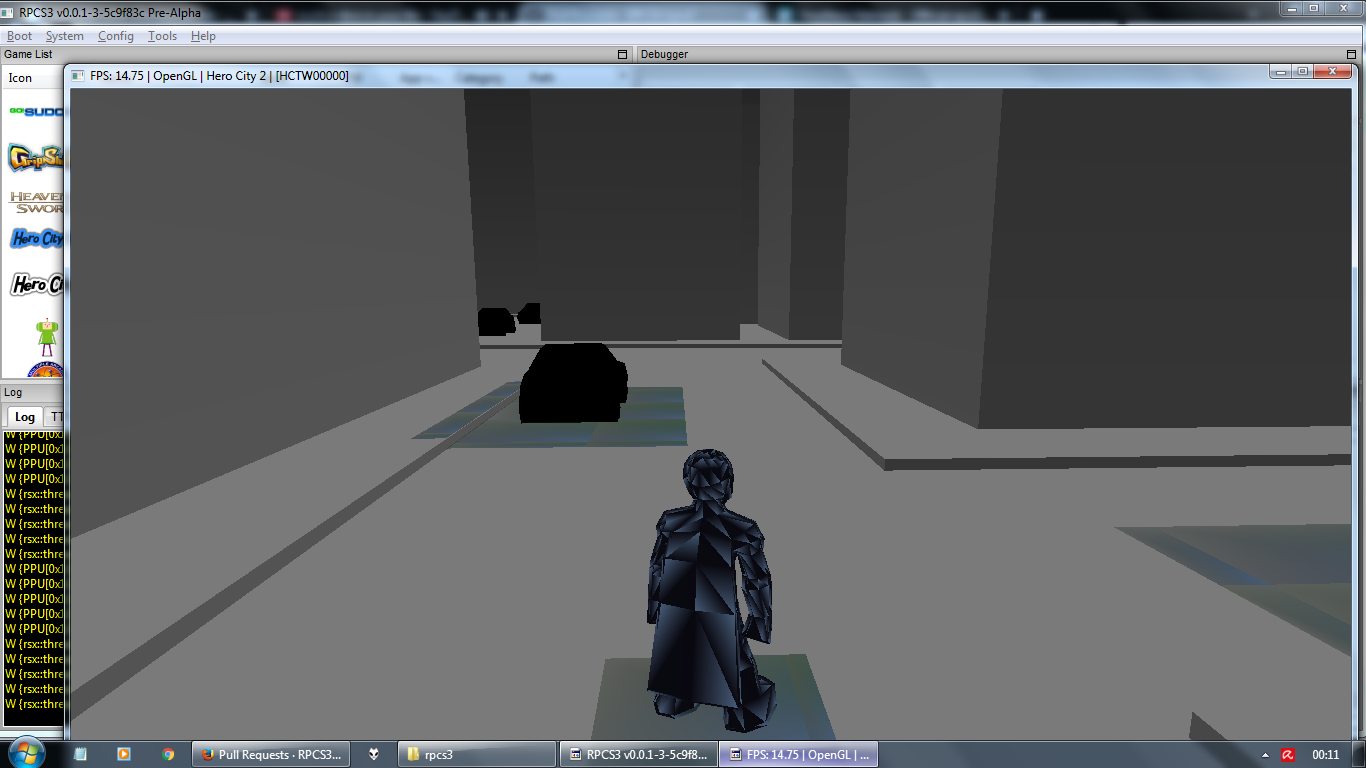Open the Config menu
Viewport: 1366px width, 768px height.
tap(116, 36)
